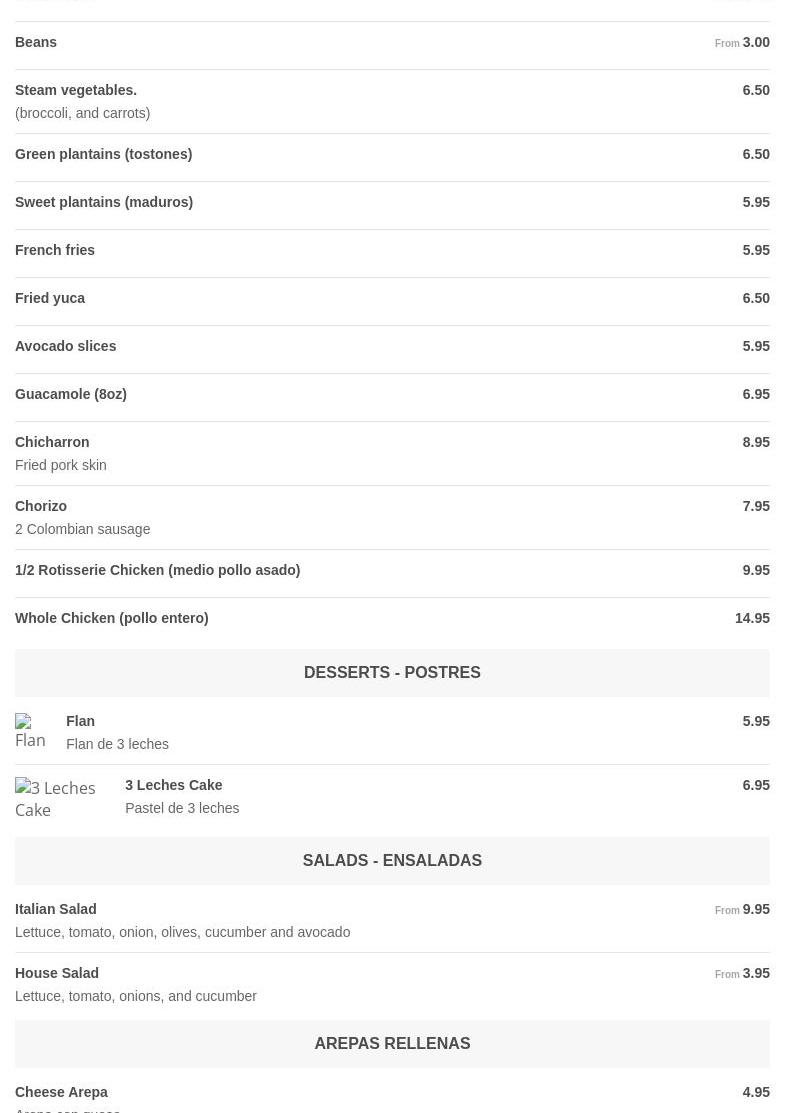
Task: Open Guacamole (8oz) item
Action: [x=71, y=395]
